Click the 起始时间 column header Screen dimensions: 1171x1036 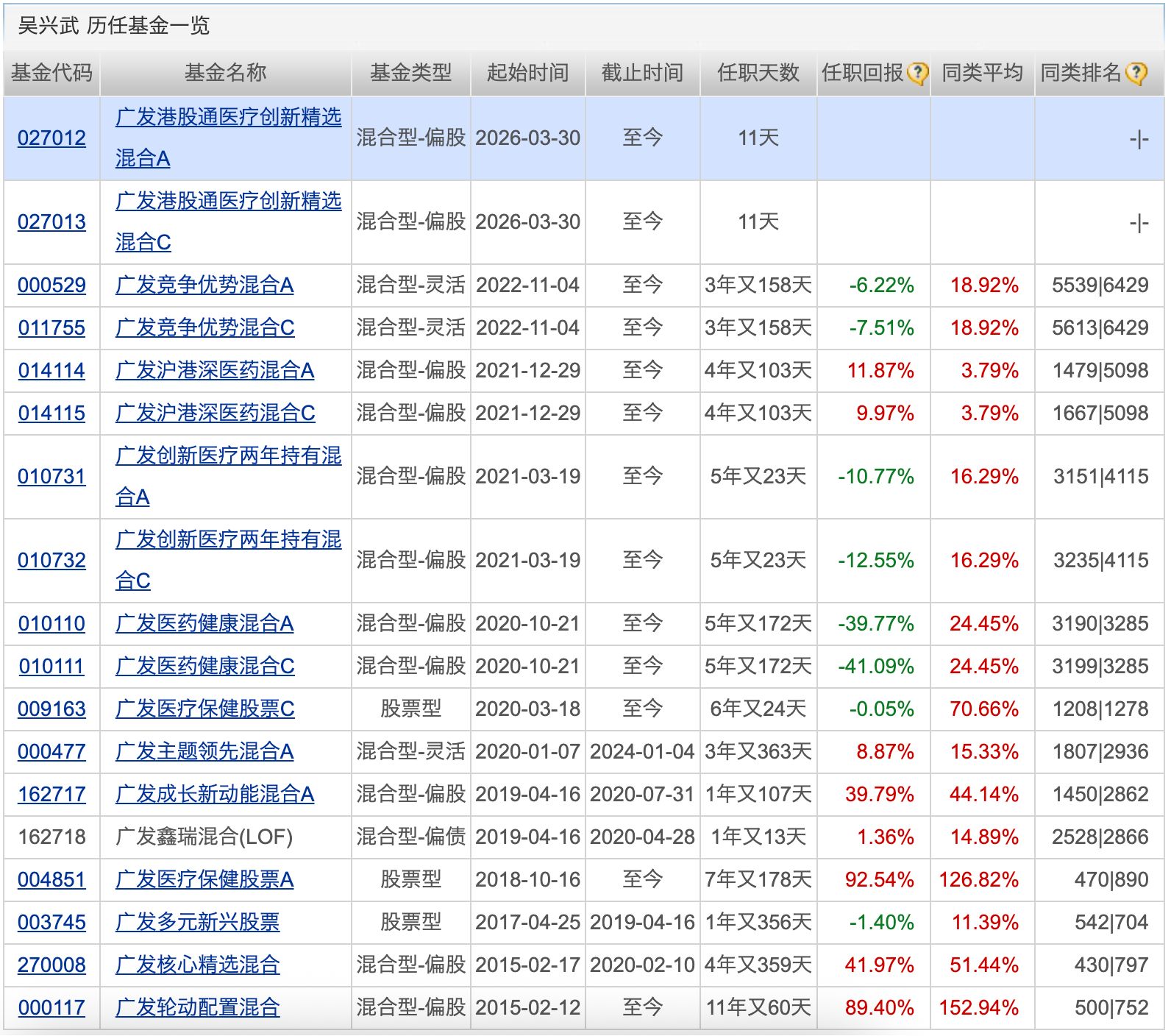pos(527,73)
